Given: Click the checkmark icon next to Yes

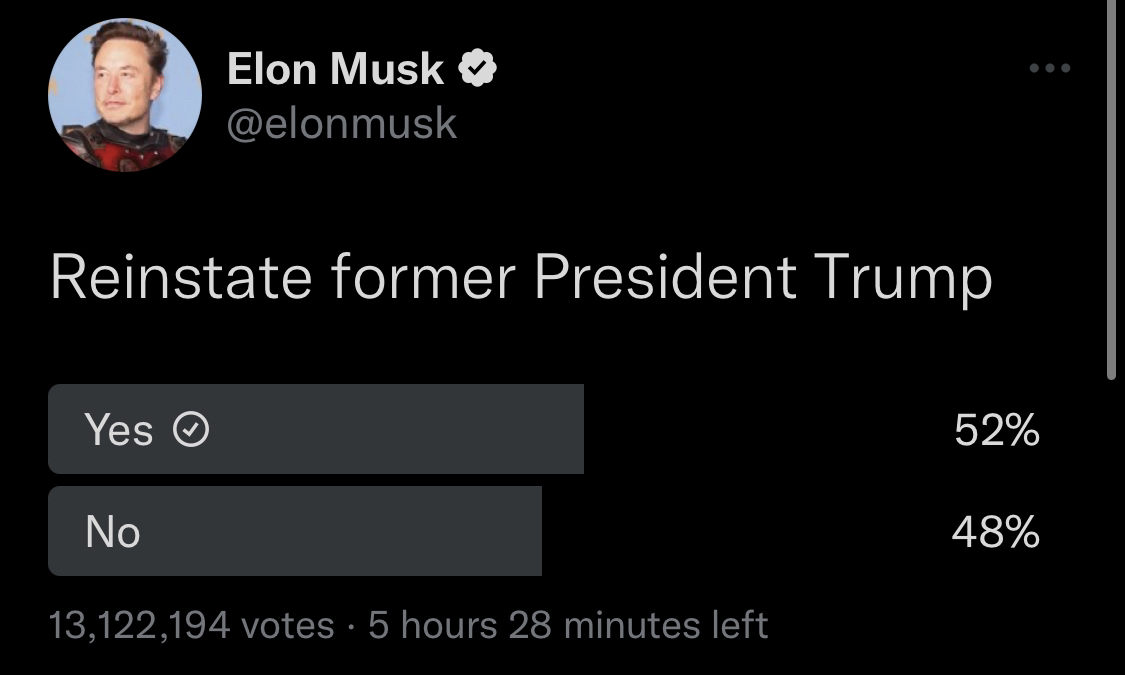Looking at the screenshot, I should click(192, 430).
